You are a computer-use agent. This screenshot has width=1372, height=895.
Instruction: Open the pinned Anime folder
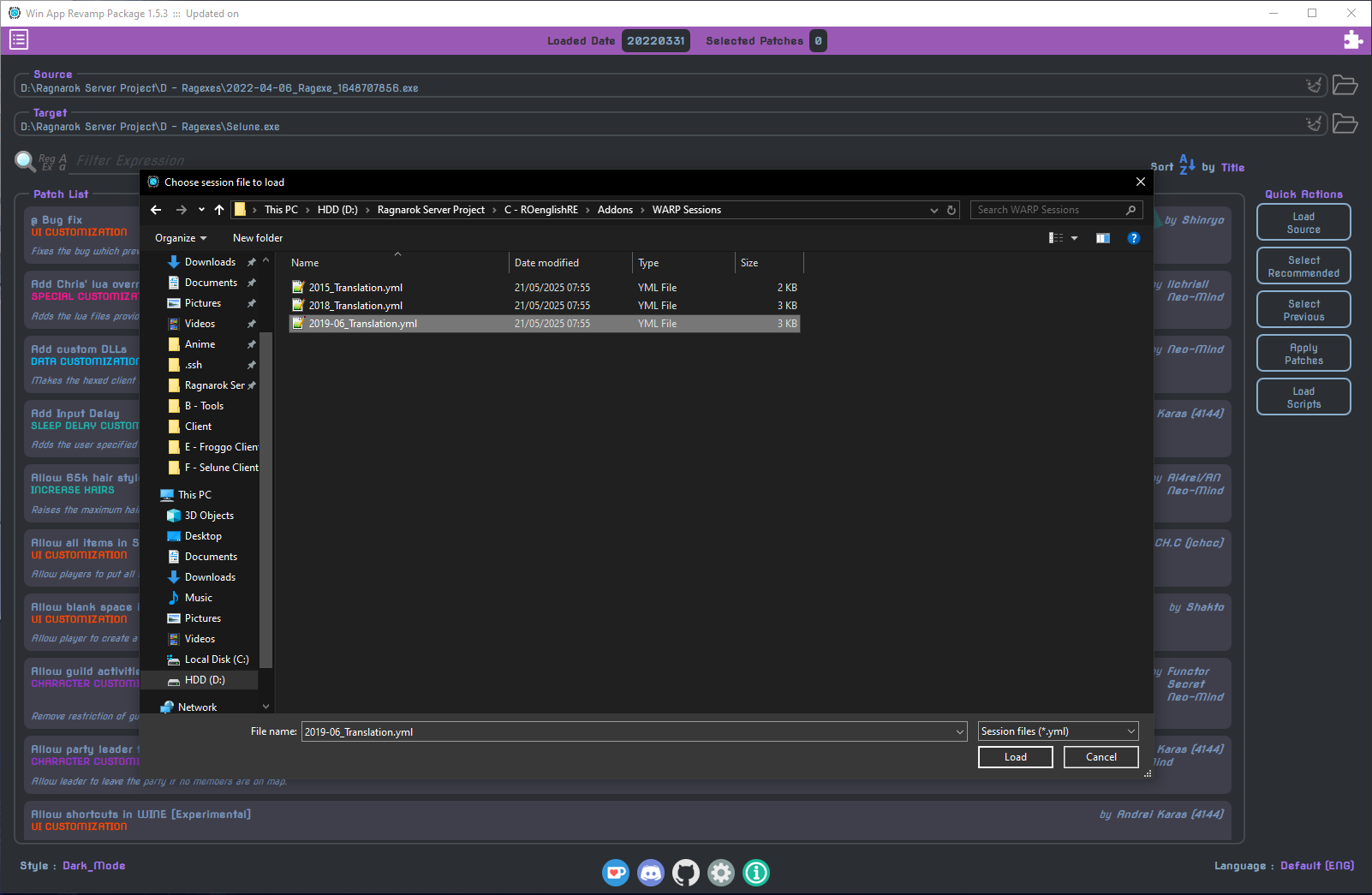click(x=200, y=344)
